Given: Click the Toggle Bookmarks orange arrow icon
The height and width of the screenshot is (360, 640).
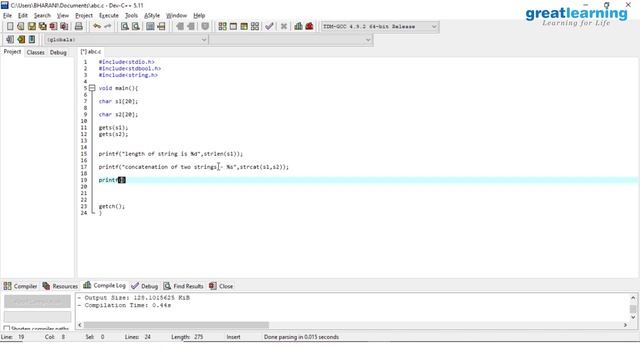Looking at the screenshot, I should click(21, 40).
